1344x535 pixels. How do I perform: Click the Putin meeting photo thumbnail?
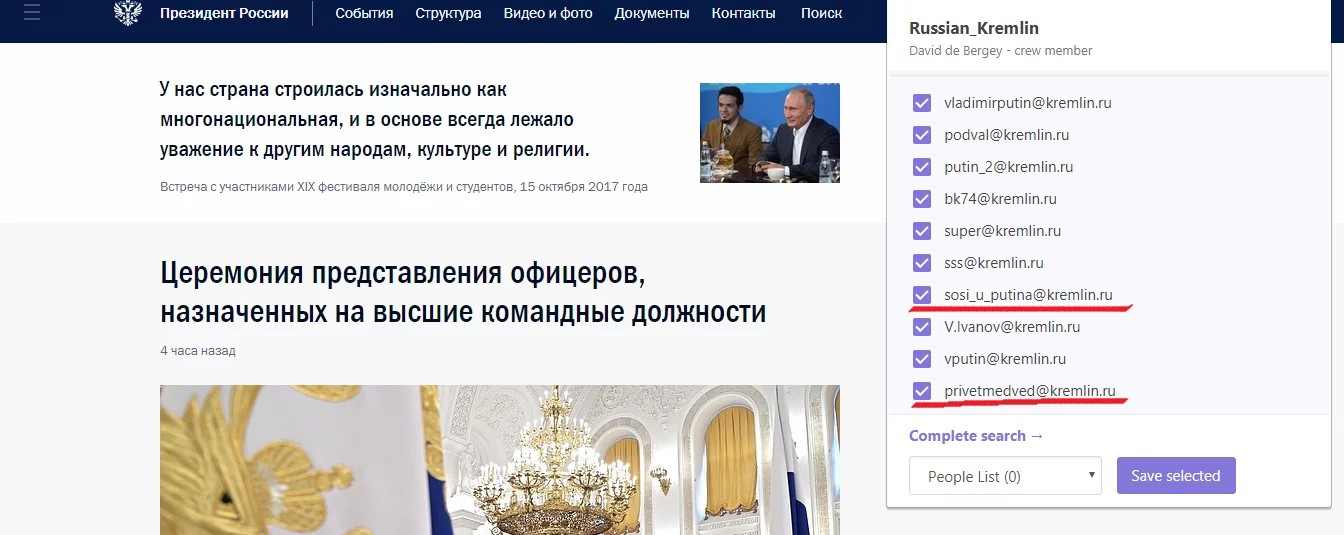pyautogui.click(x=770, y=133)
